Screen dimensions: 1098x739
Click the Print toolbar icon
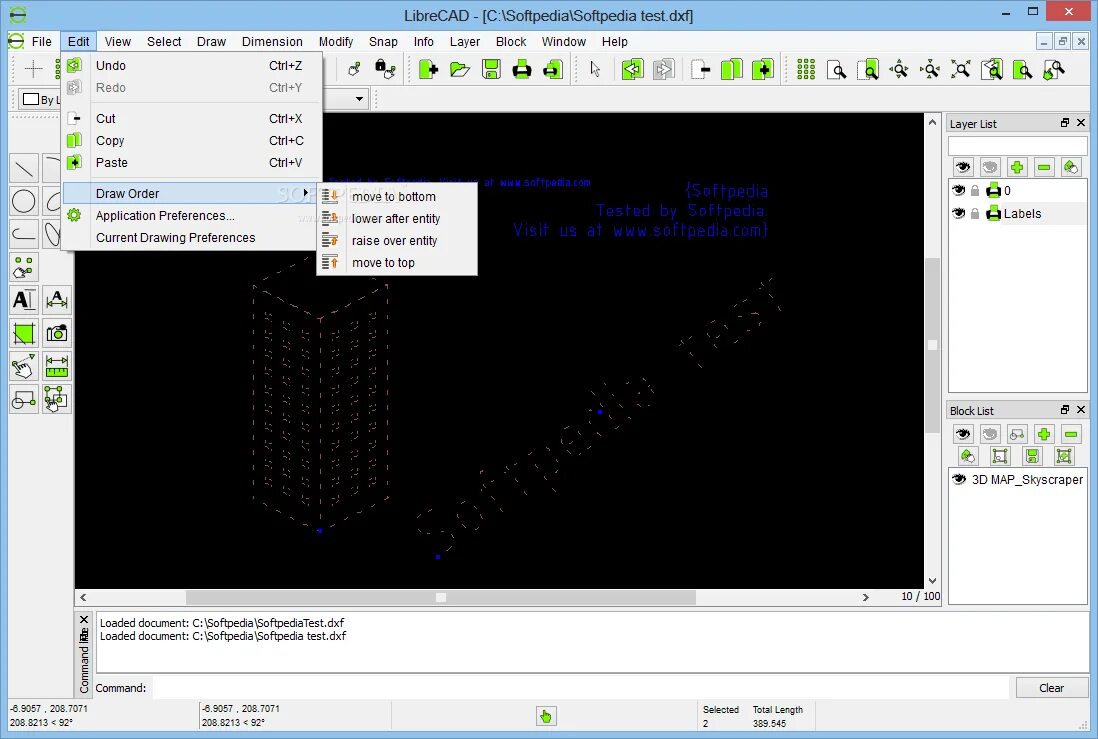pos(522,69)
